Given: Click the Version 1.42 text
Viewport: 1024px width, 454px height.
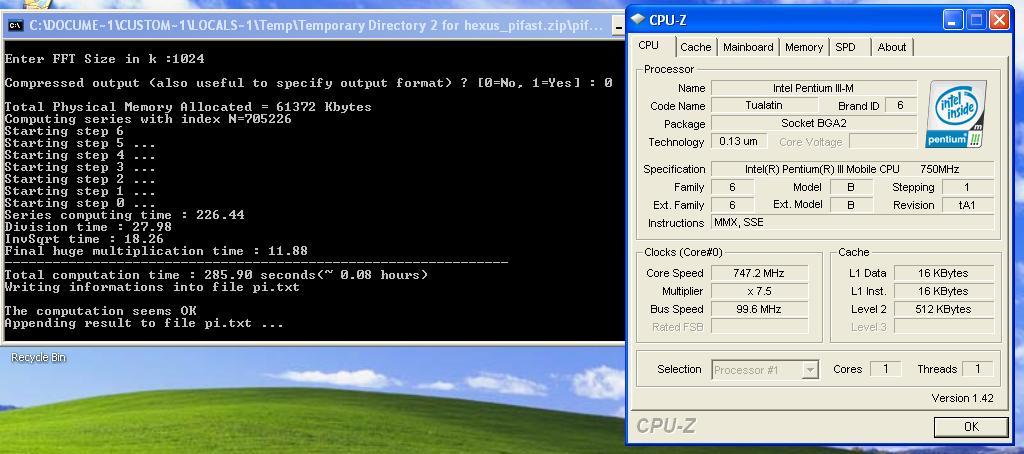Looking at the screenshot, I should (x=962, y=398).
